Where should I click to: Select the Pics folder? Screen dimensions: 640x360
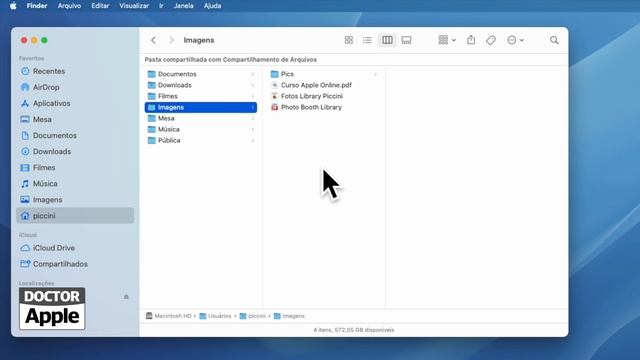click(324, 74)
